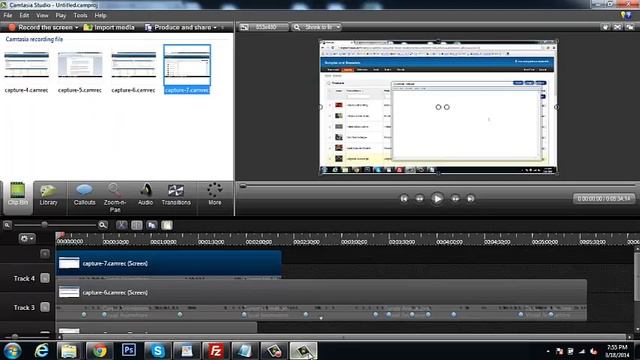Open Photoshop from taskbar
This screenshot has width=640, height=360.
pyautogui.click(x=129, y=351)
